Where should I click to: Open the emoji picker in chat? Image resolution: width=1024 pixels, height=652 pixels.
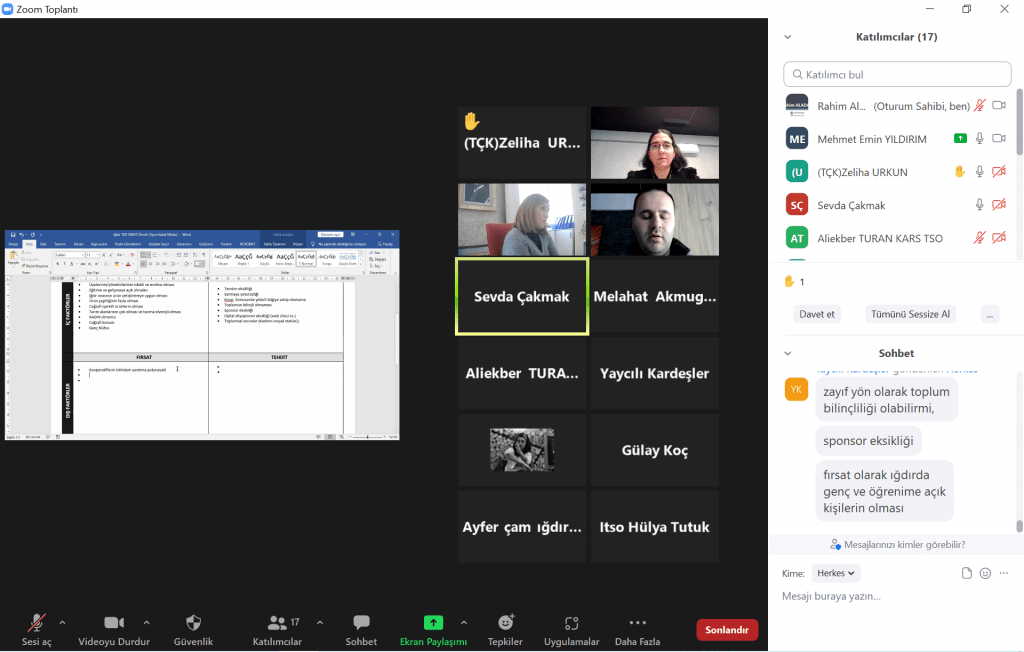tap(985, 573)
